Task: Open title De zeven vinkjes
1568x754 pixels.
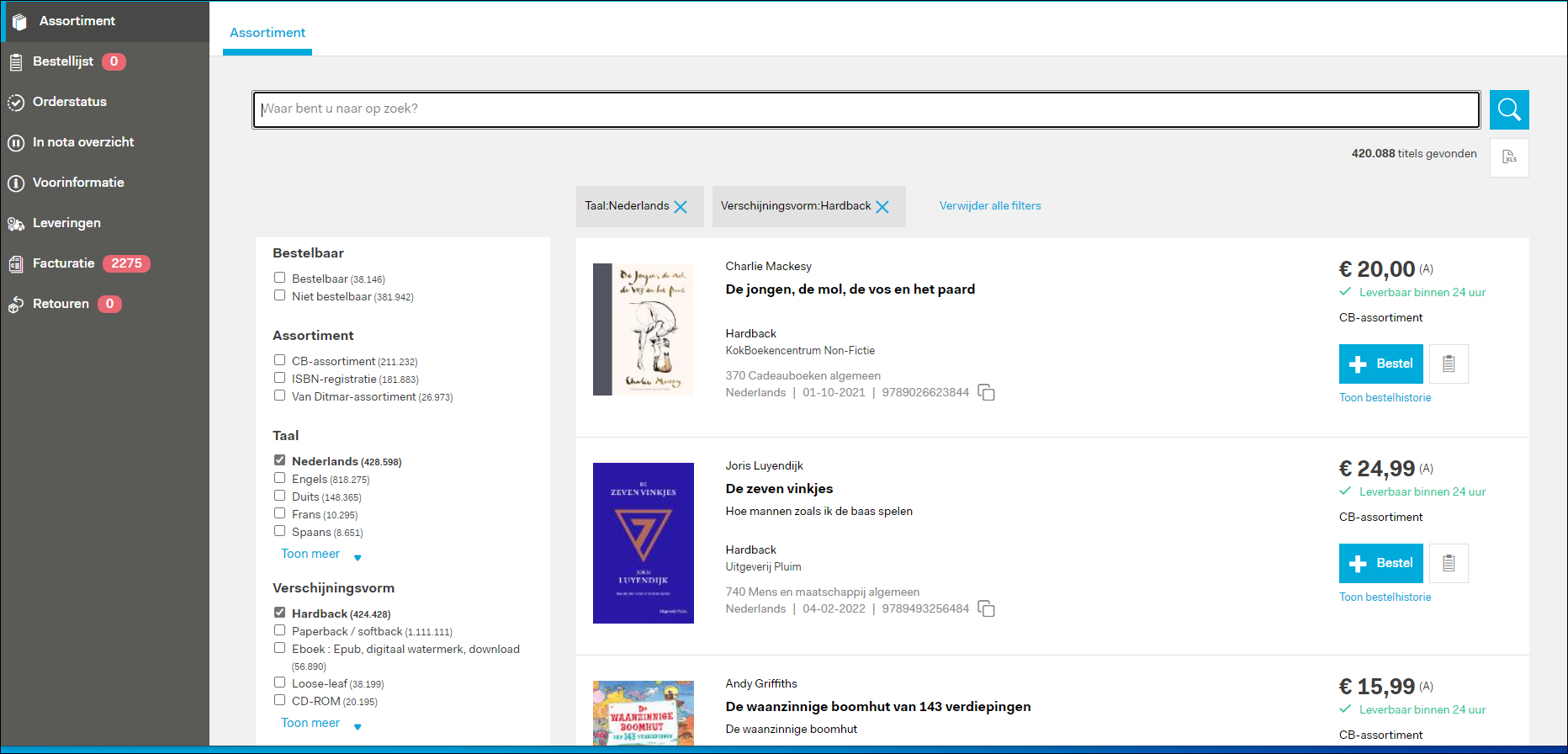Action: [779, 489]
